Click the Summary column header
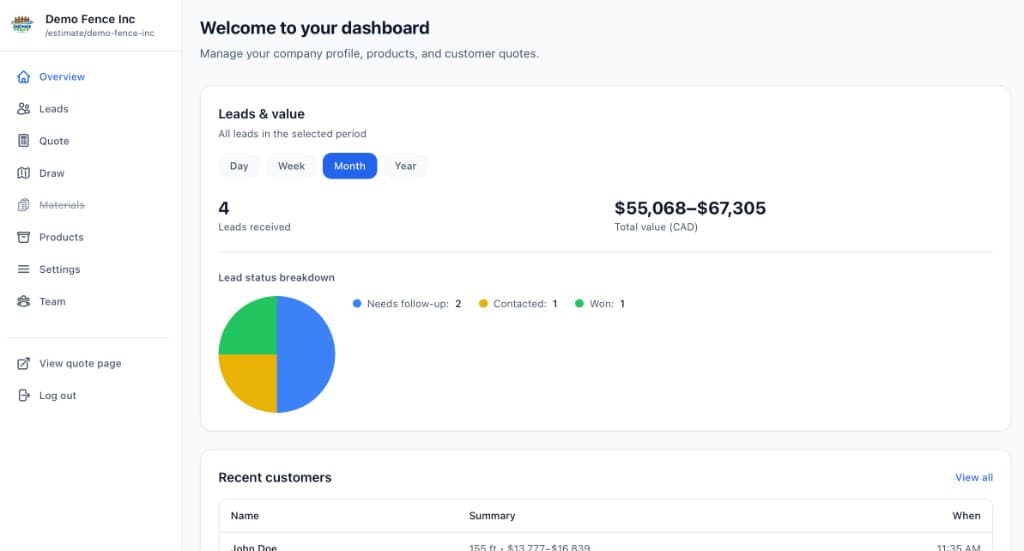 point(492,516)
